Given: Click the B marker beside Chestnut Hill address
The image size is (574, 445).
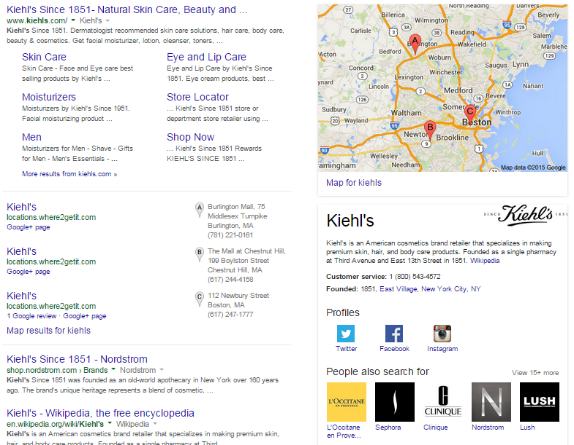Looking at the screenshot, I should tap(199, 254).
